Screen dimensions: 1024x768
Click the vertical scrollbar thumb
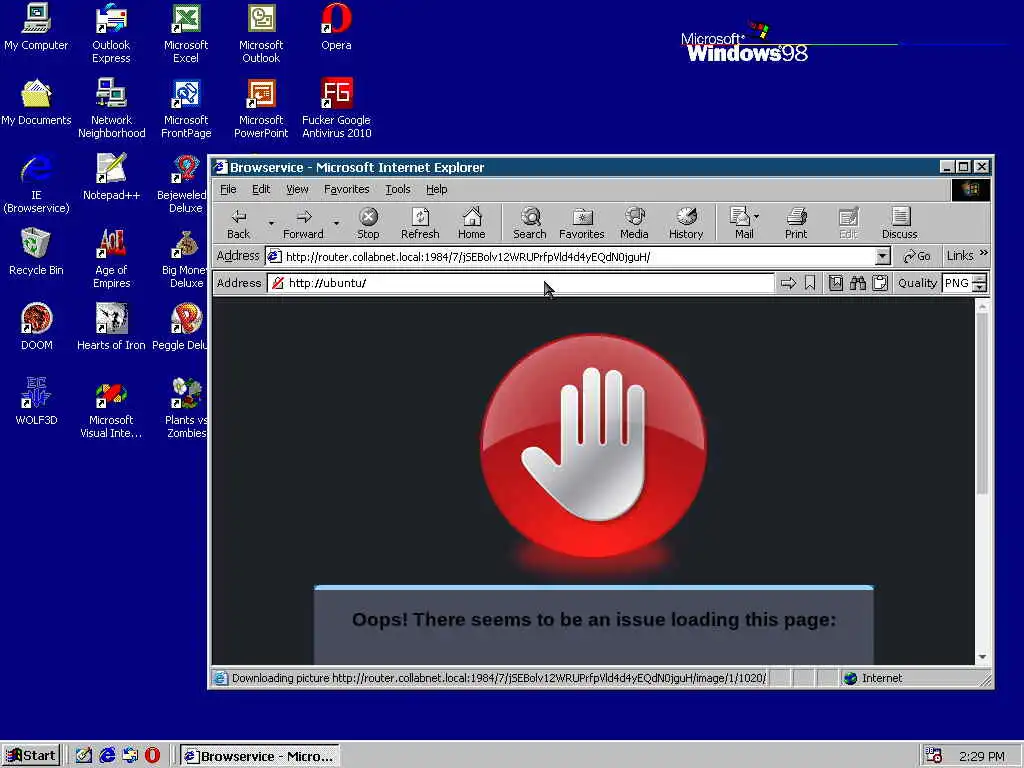[982, 404]
